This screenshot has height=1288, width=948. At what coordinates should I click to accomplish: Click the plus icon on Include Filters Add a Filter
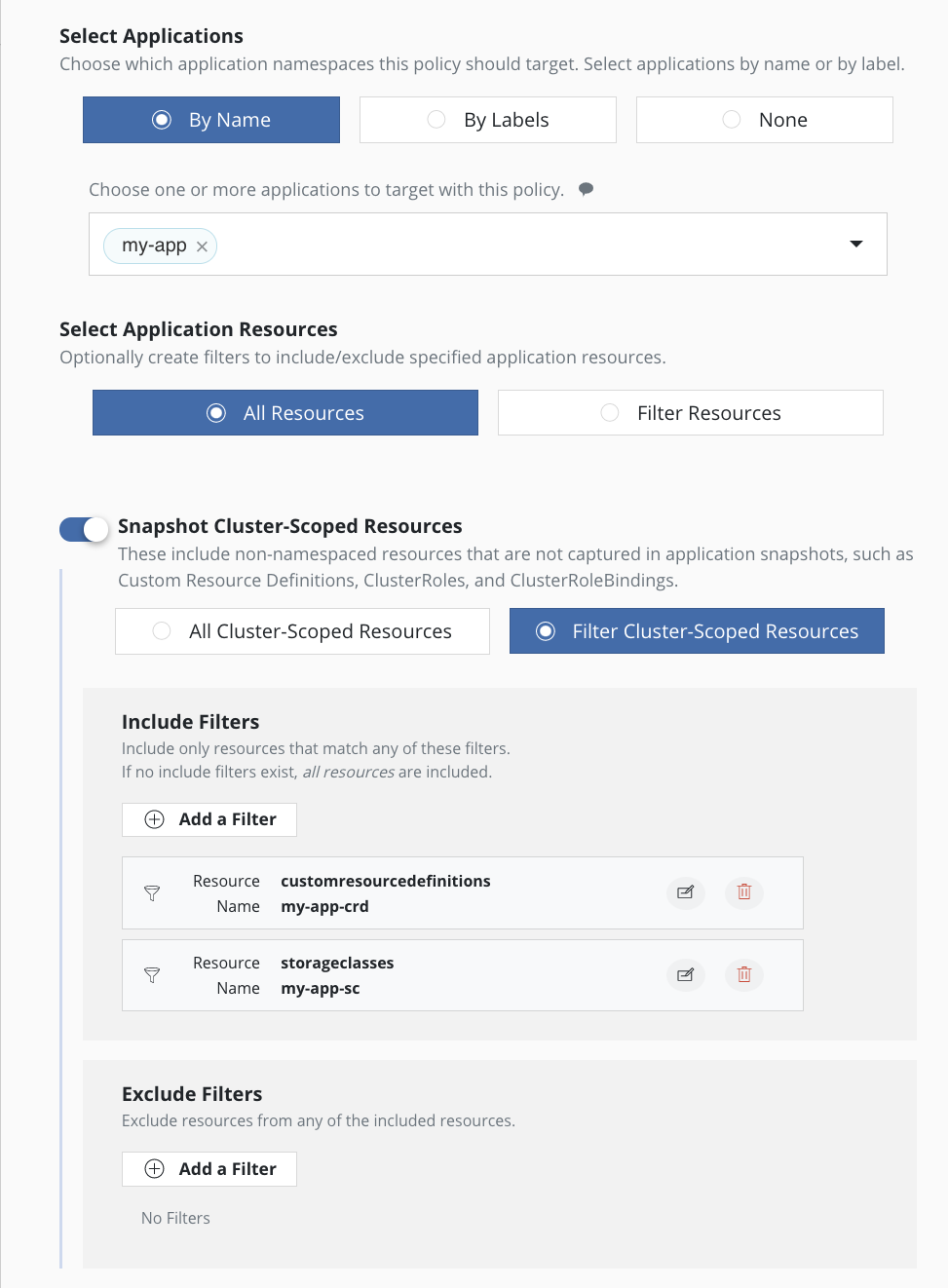154,819
